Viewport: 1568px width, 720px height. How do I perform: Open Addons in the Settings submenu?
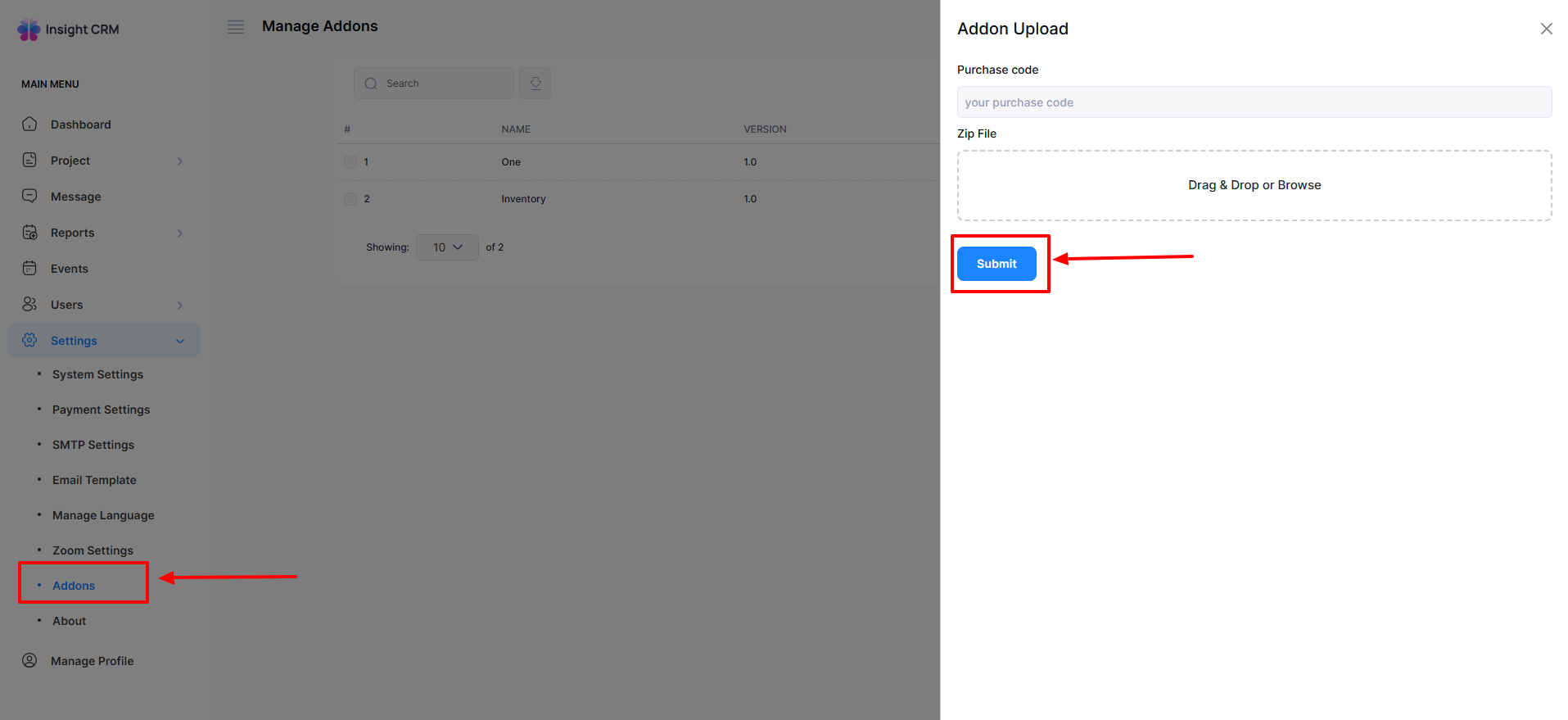[74, 586]
